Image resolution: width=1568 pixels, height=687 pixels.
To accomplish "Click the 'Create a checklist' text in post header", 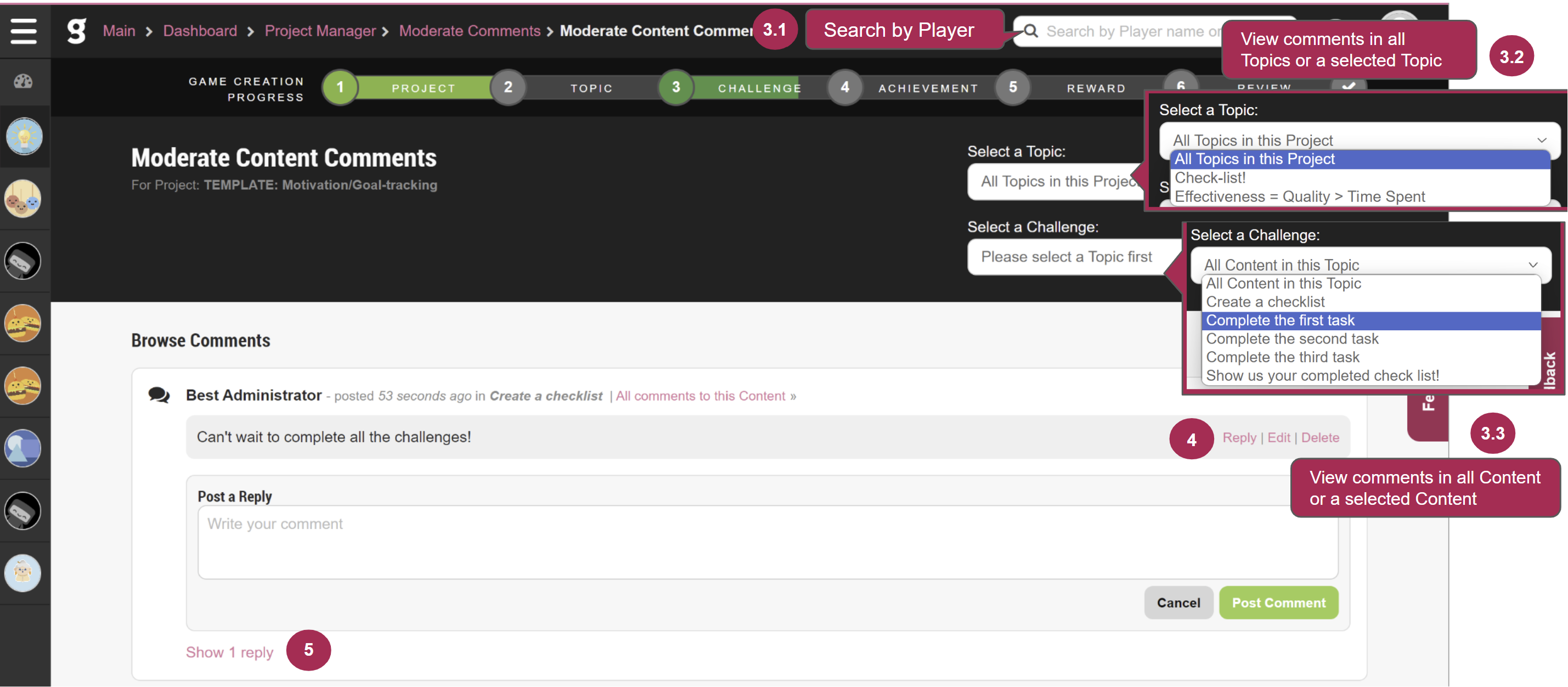I will point(546,396).
